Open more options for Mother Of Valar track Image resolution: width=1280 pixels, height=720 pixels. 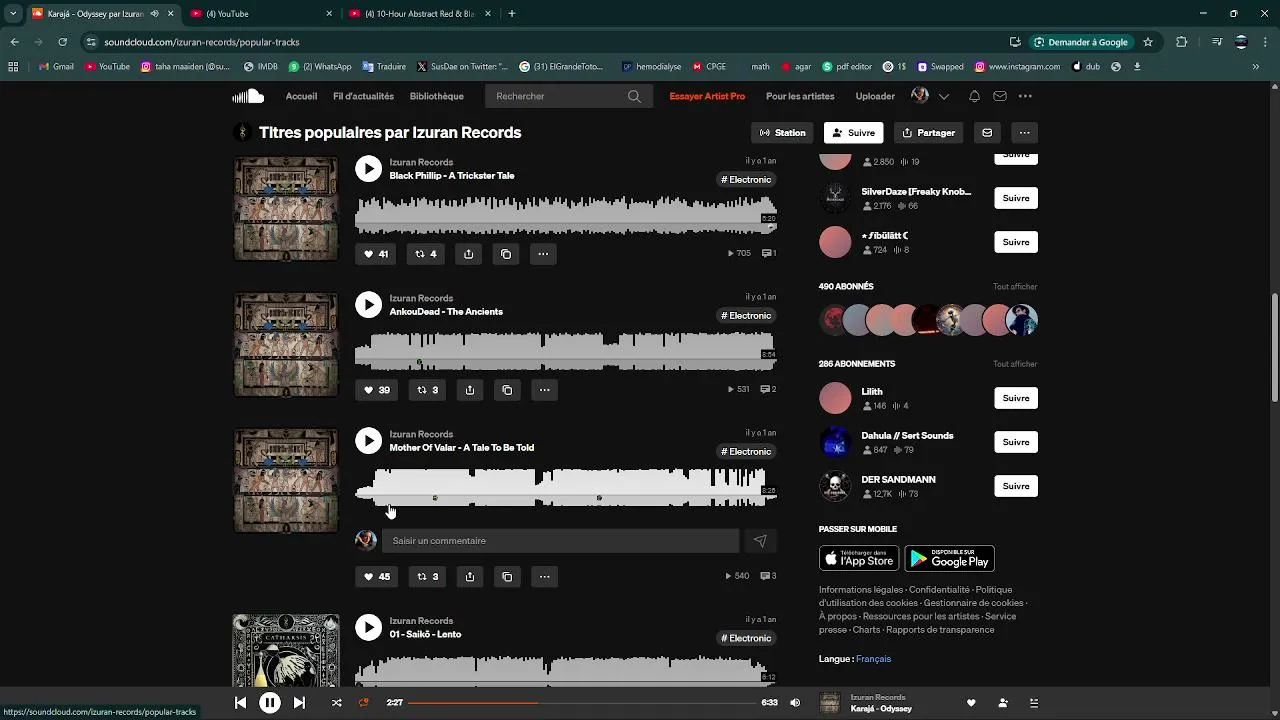tap(544, 577)
